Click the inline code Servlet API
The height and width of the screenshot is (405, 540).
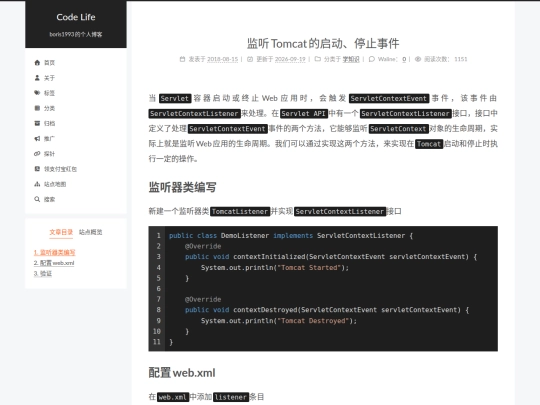pos(303,114)
